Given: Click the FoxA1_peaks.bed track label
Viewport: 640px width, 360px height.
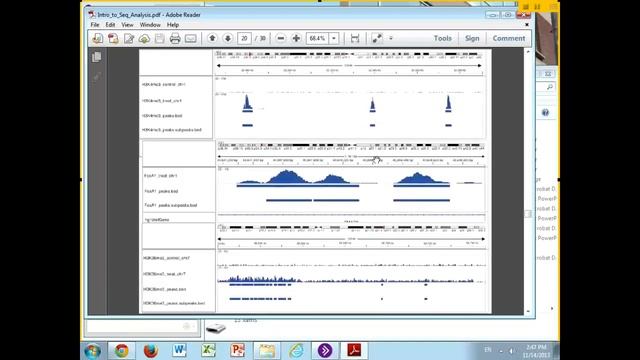Looking at the screenshot, I should click(x=161, y=191).
